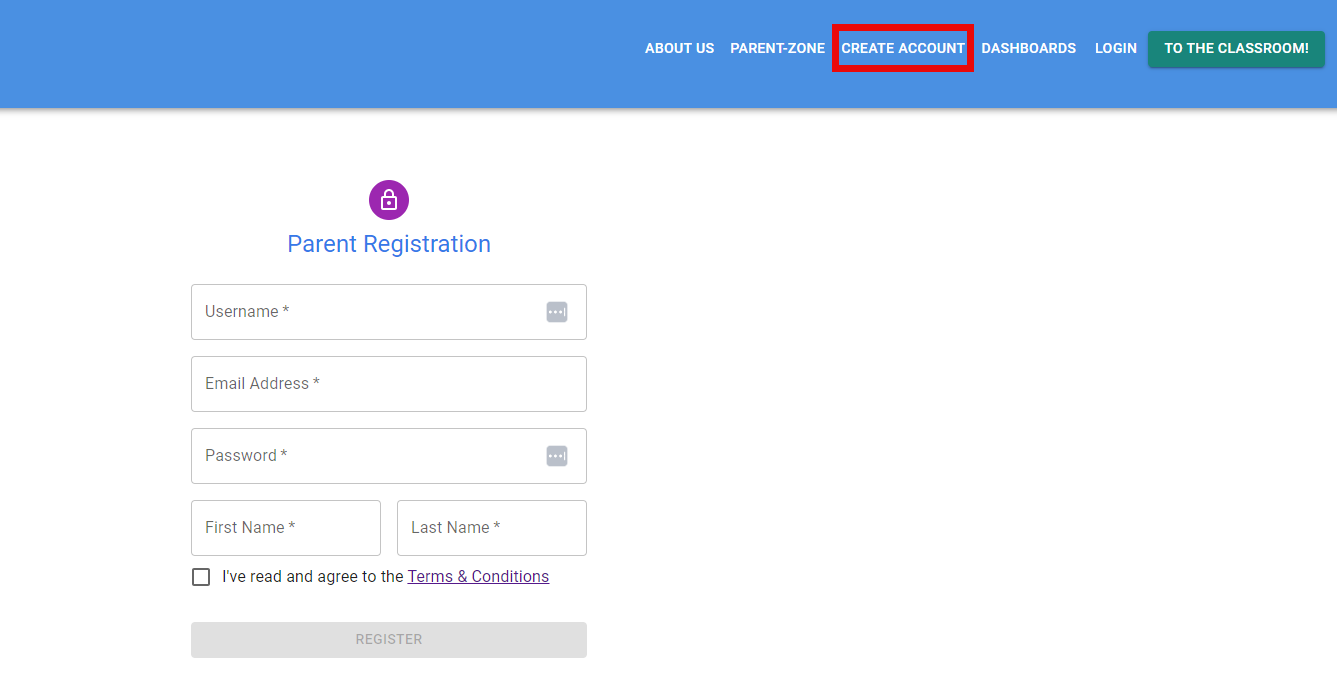Tick the Terms & Conditions agreement checkbox
The image size is (1337, 689).
201,577
